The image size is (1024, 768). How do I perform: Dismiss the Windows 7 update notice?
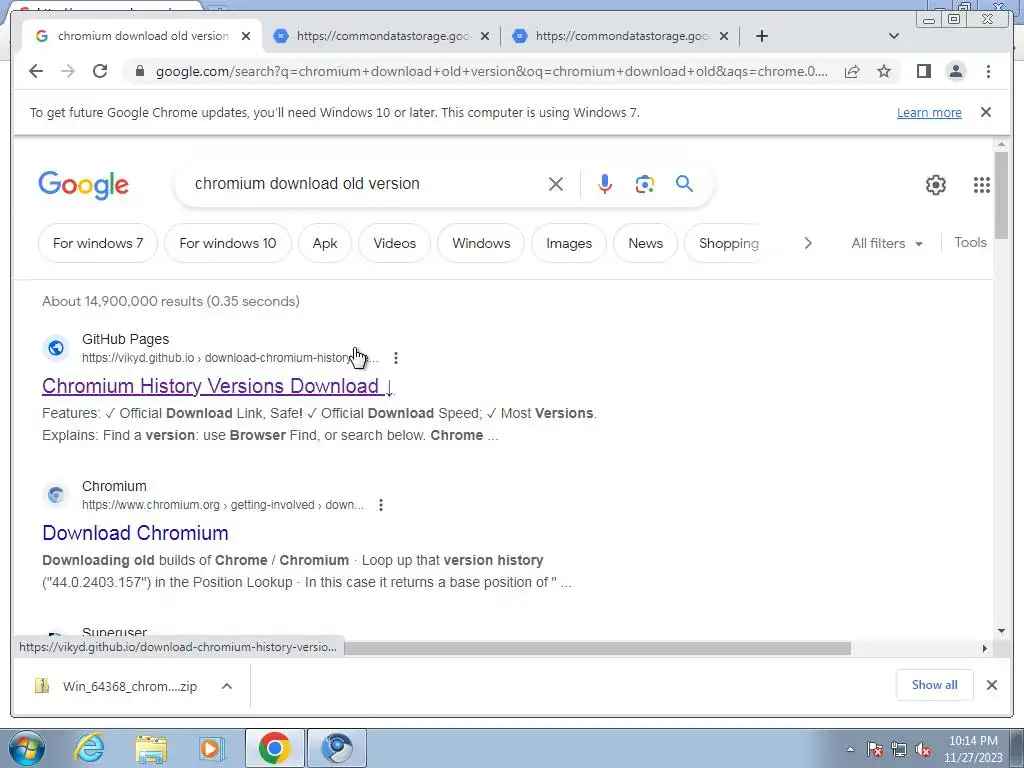click(x=986, y=112)
